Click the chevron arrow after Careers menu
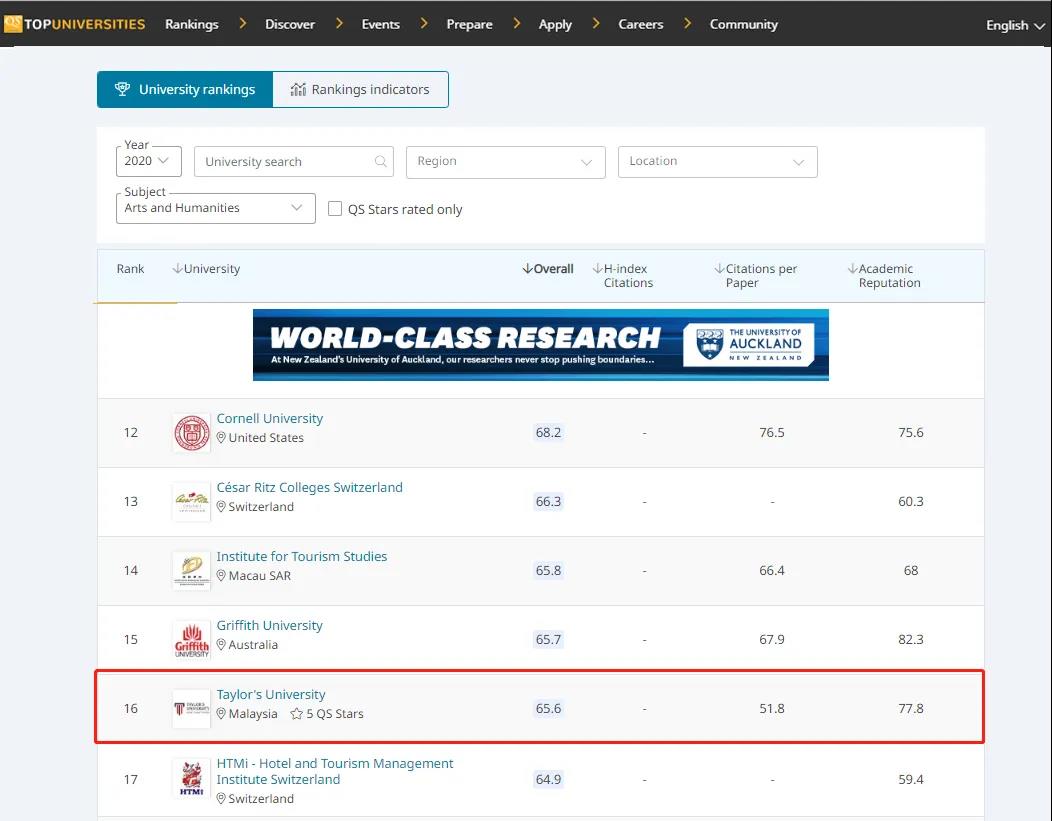This screenshot has height=821, width=1052. (687, 23)
